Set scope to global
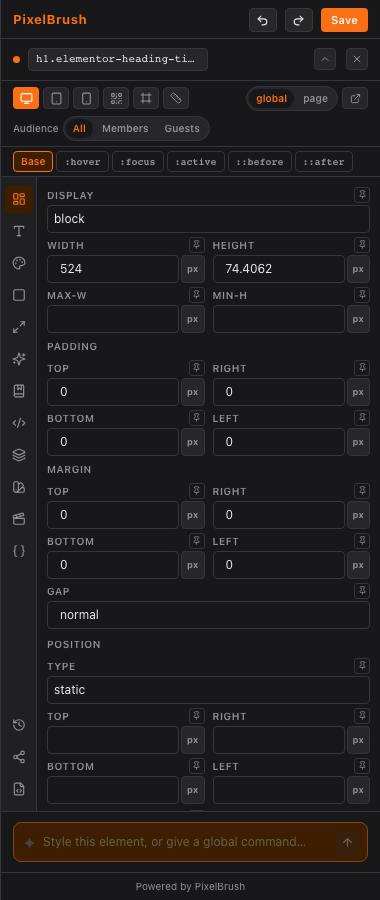The height and width of the screenshot is (900, 380). pyautogui.click(x=272, y=98)
